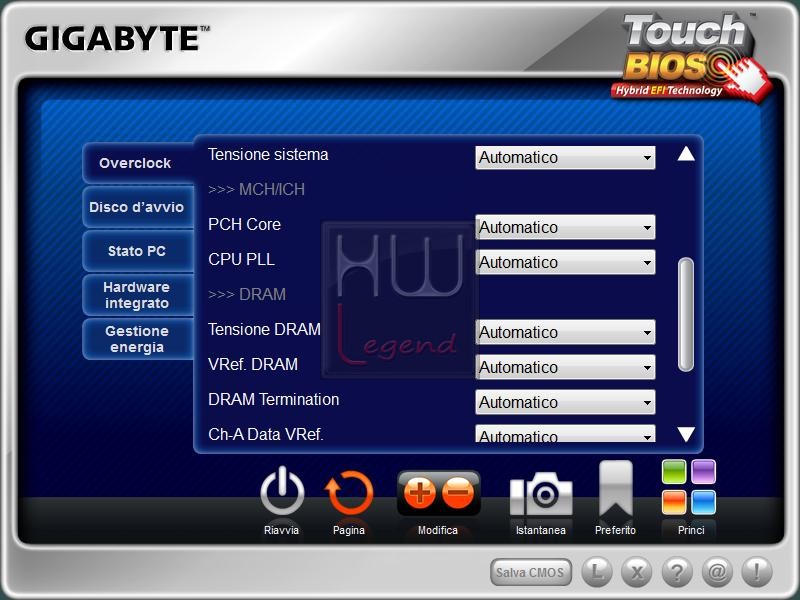The image size is (800, 600).
Task: Click the round @ button
Action: (x=717, y=572)
